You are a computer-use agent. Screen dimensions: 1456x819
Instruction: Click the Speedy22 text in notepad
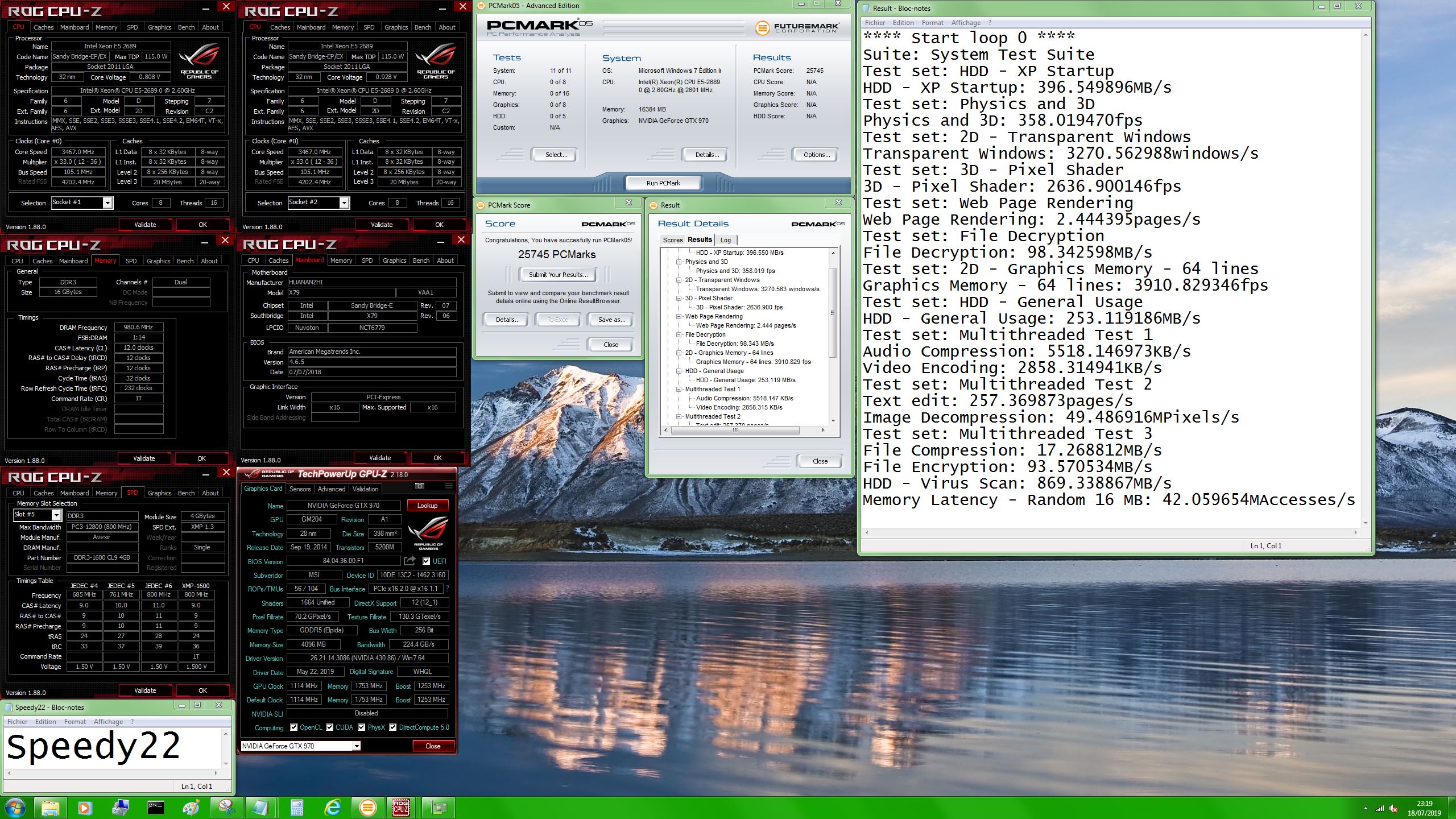click(x=93, y=747)
